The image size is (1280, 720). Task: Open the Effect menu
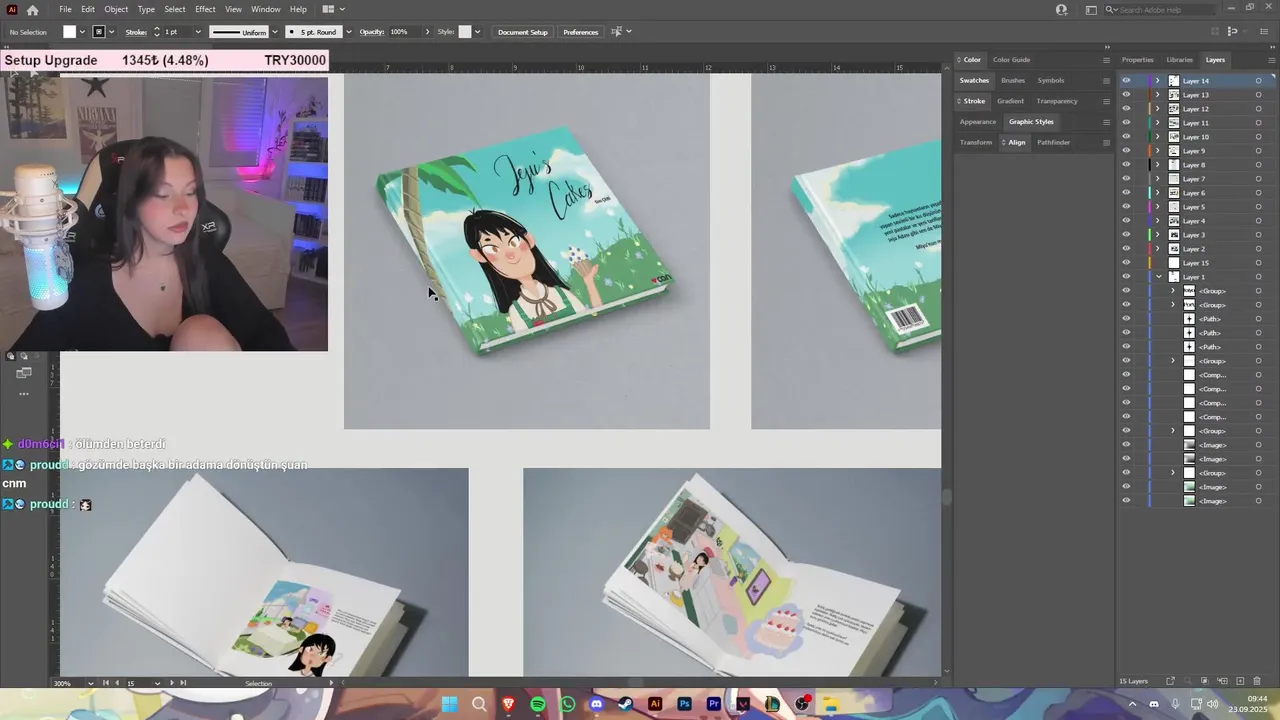coord(205,9)
